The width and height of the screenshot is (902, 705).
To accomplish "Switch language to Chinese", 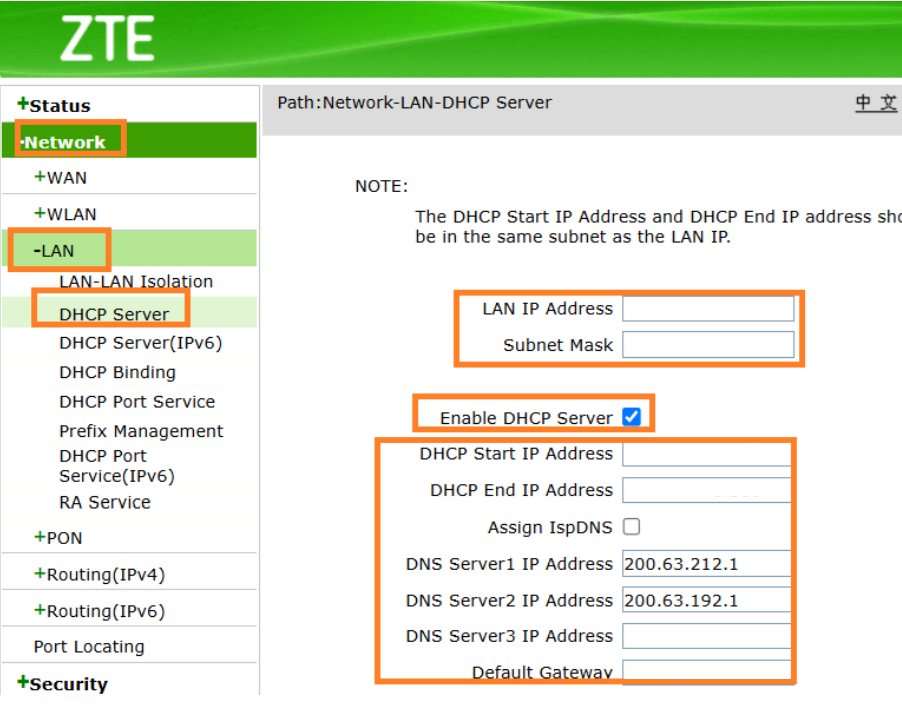I will pos(875,102).
